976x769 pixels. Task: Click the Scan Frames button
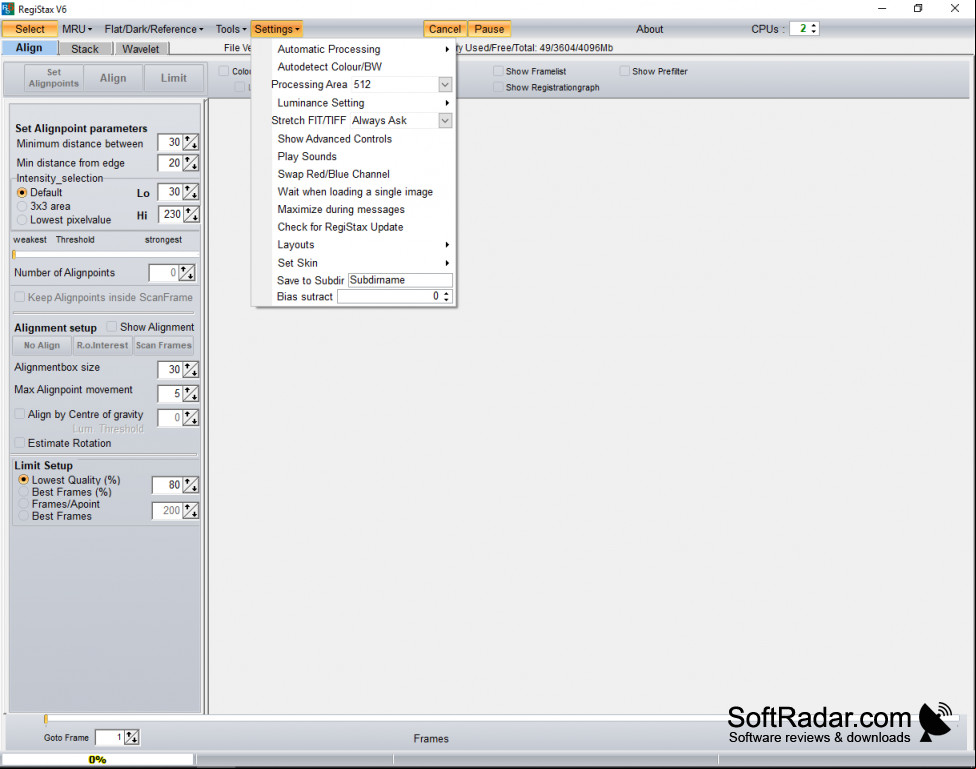[164, 345]
